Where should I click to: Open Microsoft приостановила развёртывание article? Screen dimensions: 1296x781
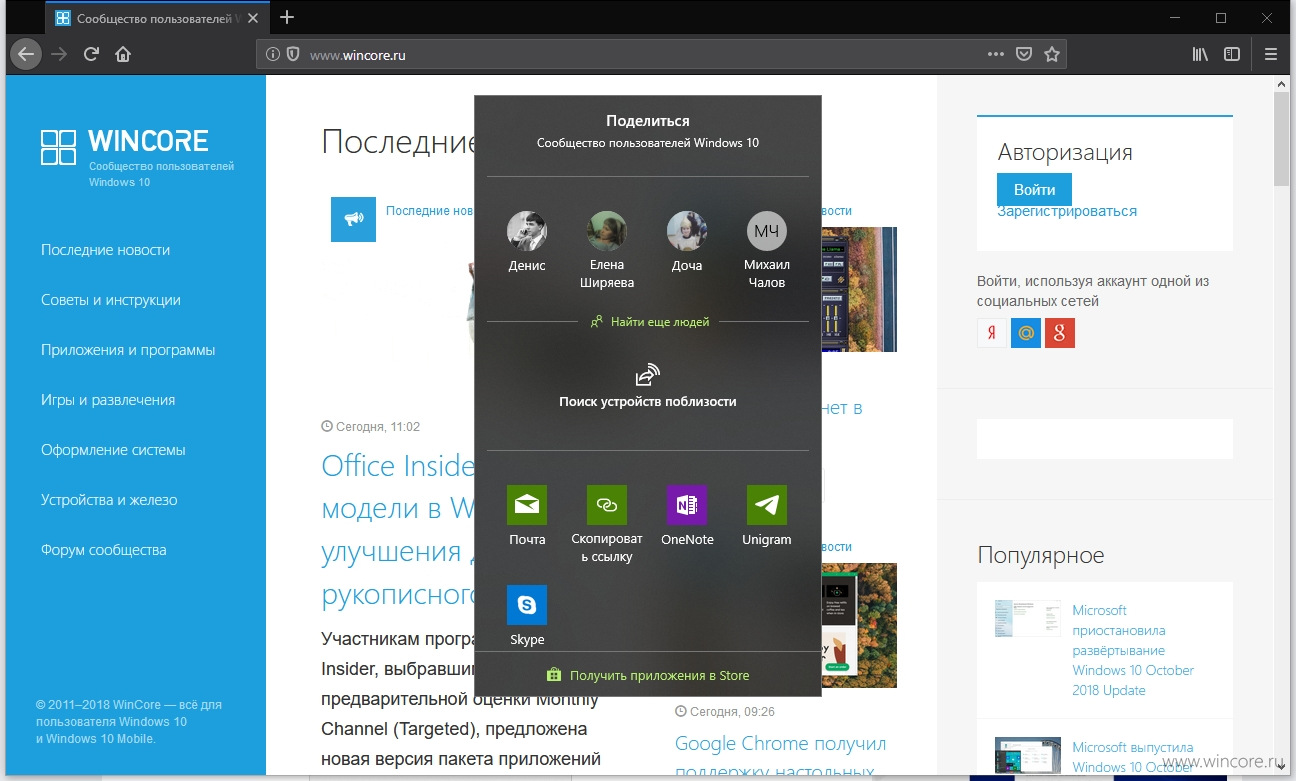coord(1133,650)
